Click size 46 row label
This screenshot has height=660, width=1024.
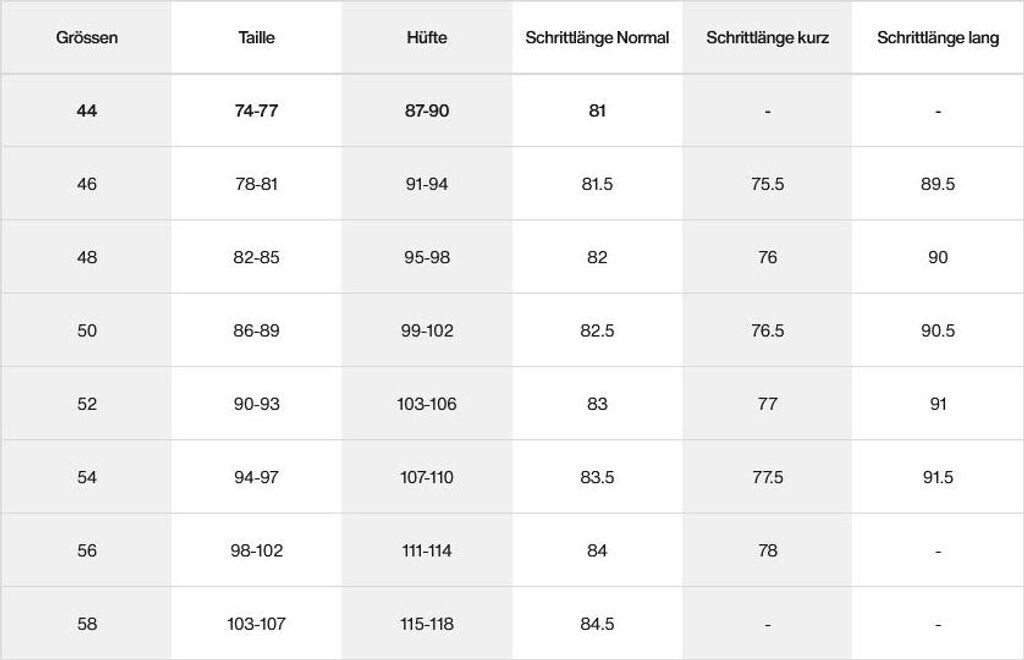coord(87,184)
